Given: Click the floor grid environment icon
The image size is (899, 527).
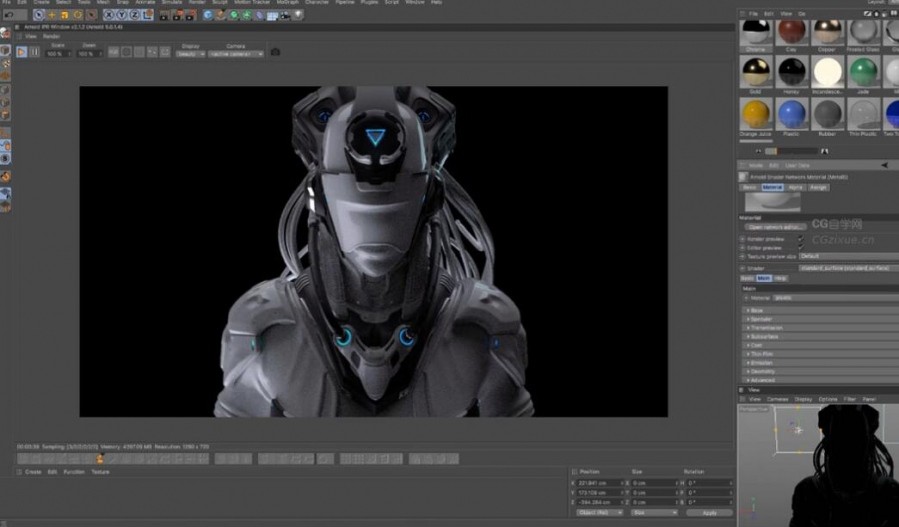Looking at the screenshot, I should pyautogui.click(x=273, y=15).
